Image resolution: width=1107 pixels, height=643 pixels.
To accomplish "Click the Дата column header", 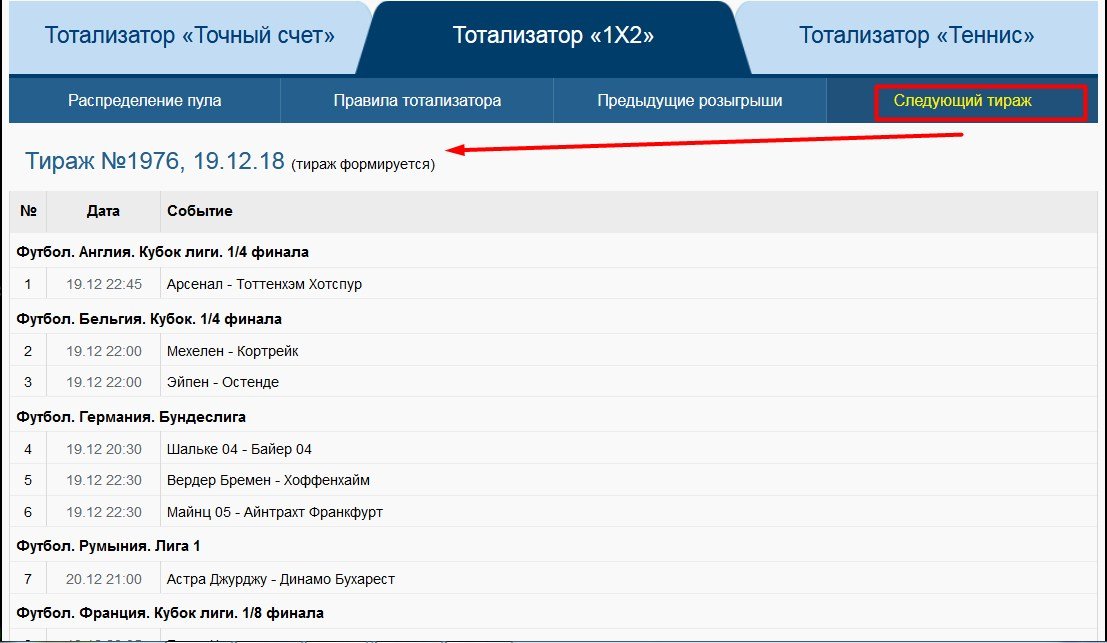I will pyautogui.click(x=103, y=211).
